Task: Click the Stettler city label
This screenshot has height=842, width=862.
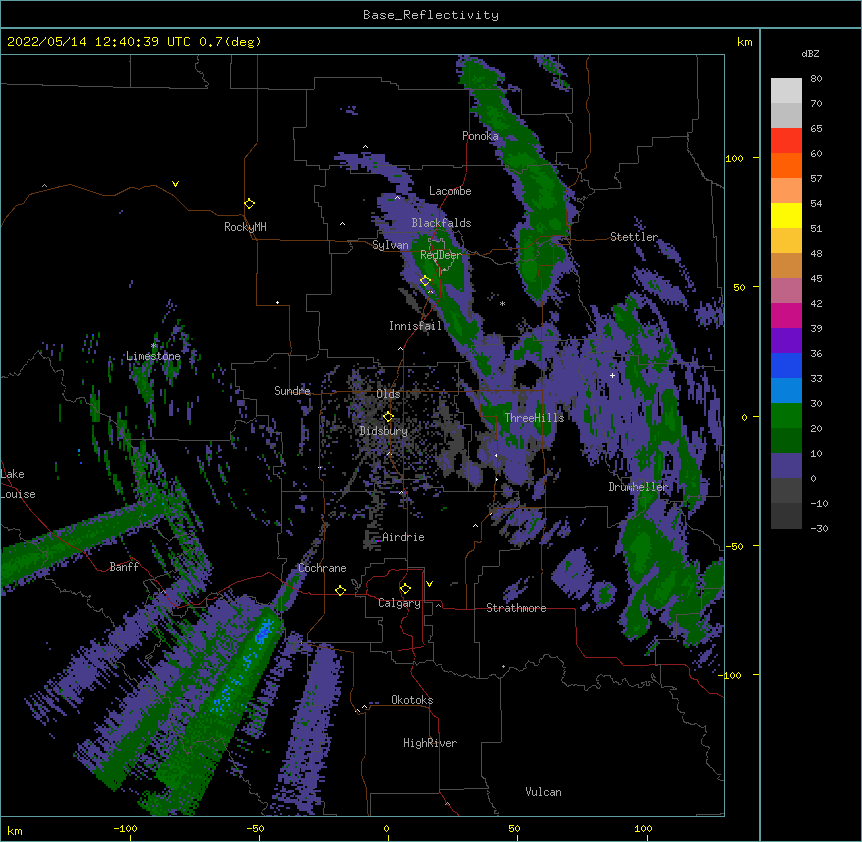Action: click(x=634, y=237)
